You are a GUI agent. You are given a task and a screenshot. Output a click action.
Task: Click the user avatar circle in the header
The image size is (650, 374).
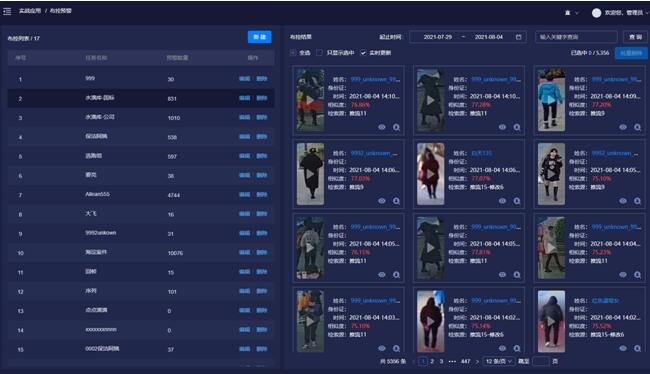(x=596, y=13)
